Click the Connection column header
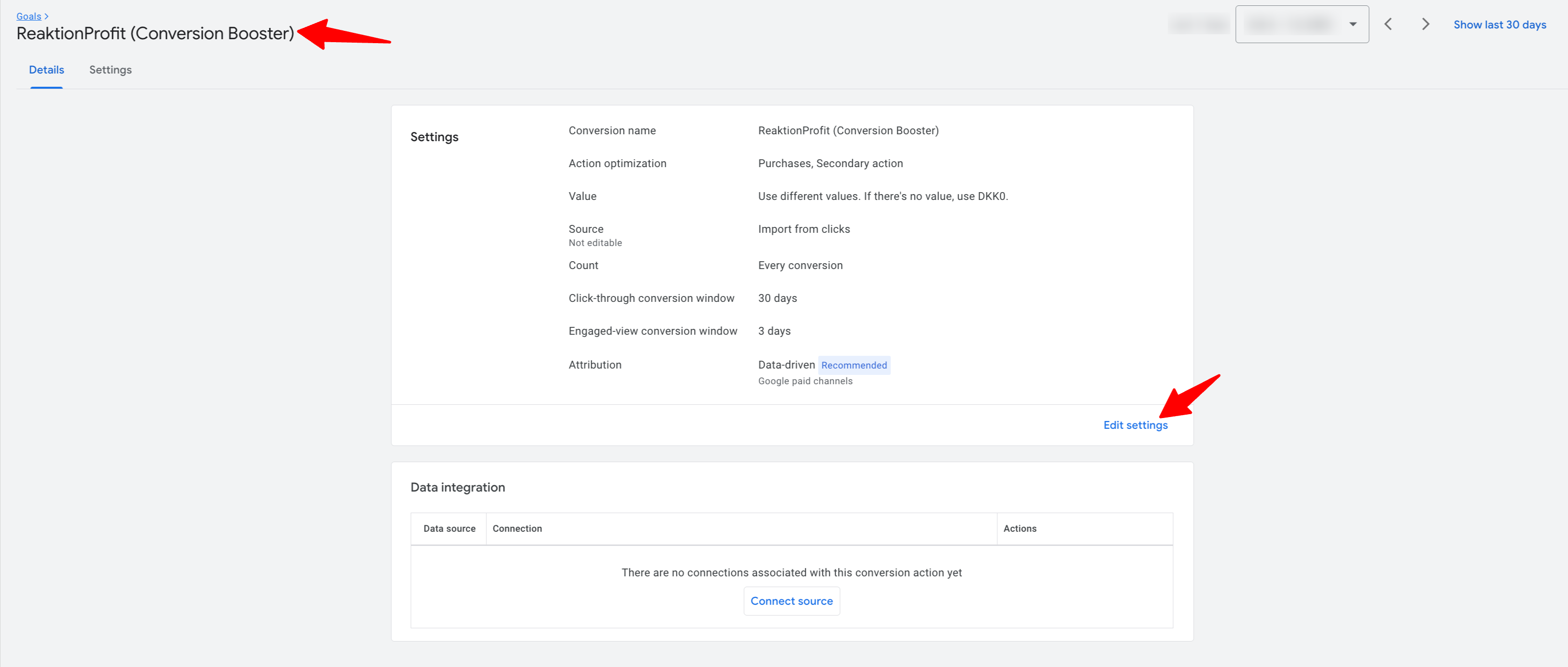Screen dimensions: 1568x667 coord(517,529)
